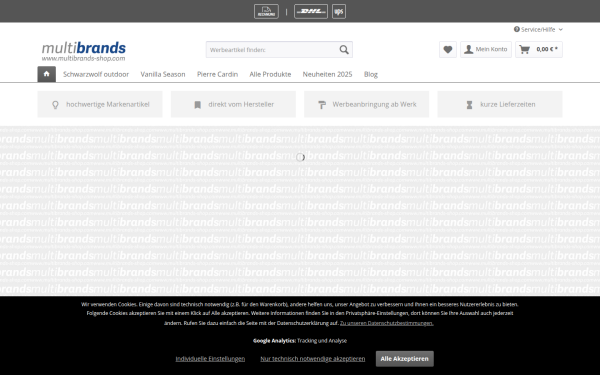
Task: Open Mein Konto account button
Action: click(486, 49)
